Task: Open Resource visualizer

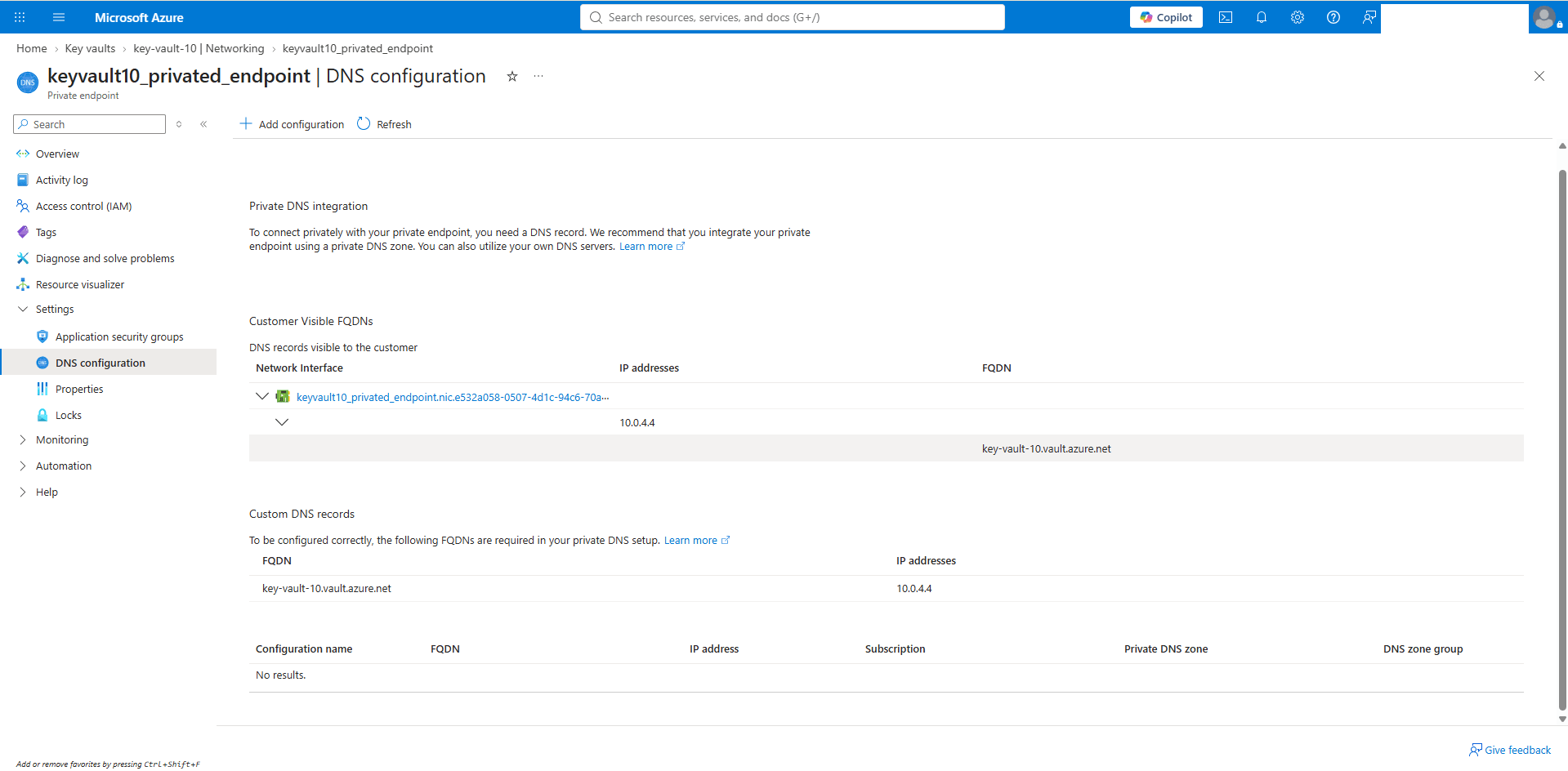Action: pyautogui.click(x=80, y=284)
